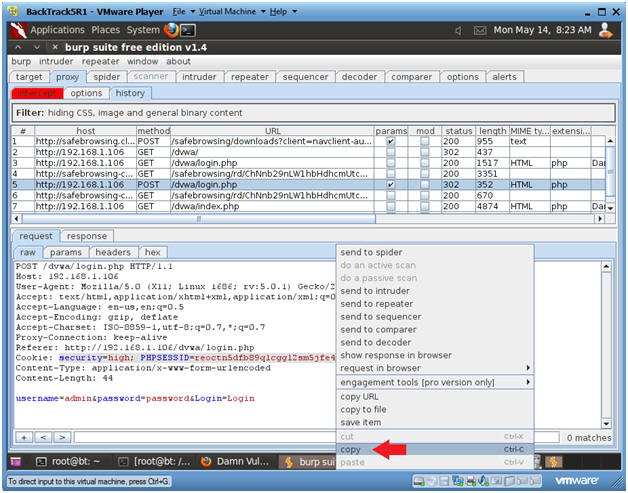Click the down-arrow icon in burp titlebar
Viewport: 628px width, 493px height.
coord(36,47)
